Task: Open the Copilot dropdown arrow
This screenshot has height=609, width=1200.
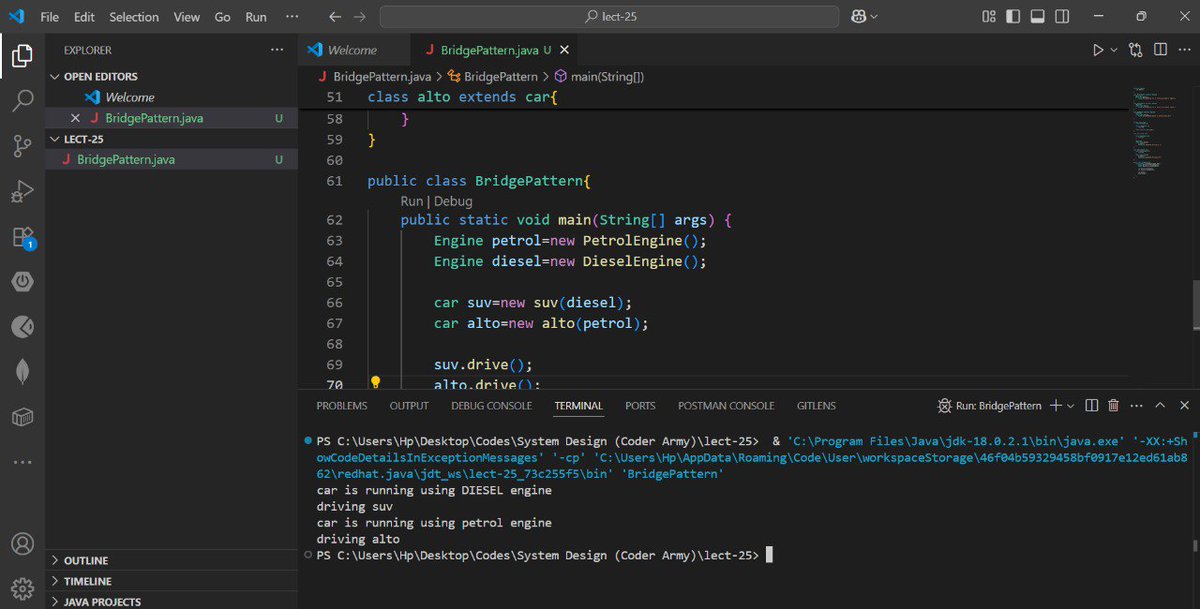Action: (874, 16)
